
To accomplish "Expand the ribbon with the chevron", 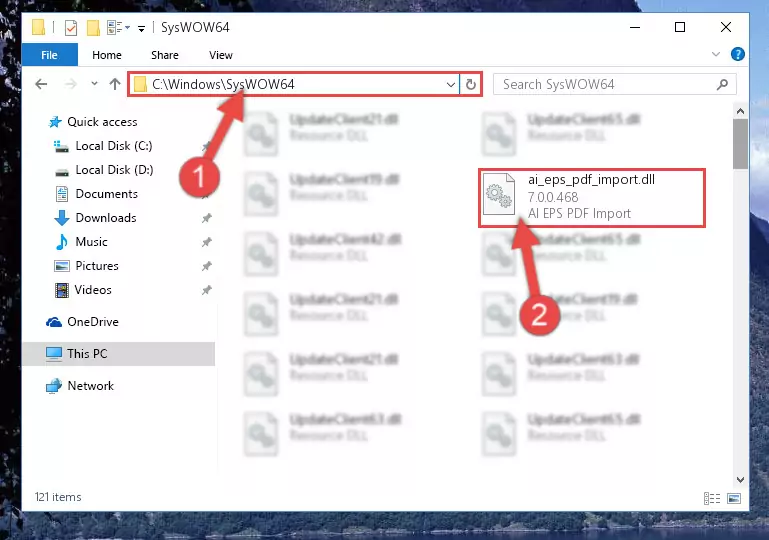I will pyautogui.click(x=716, y=54).
